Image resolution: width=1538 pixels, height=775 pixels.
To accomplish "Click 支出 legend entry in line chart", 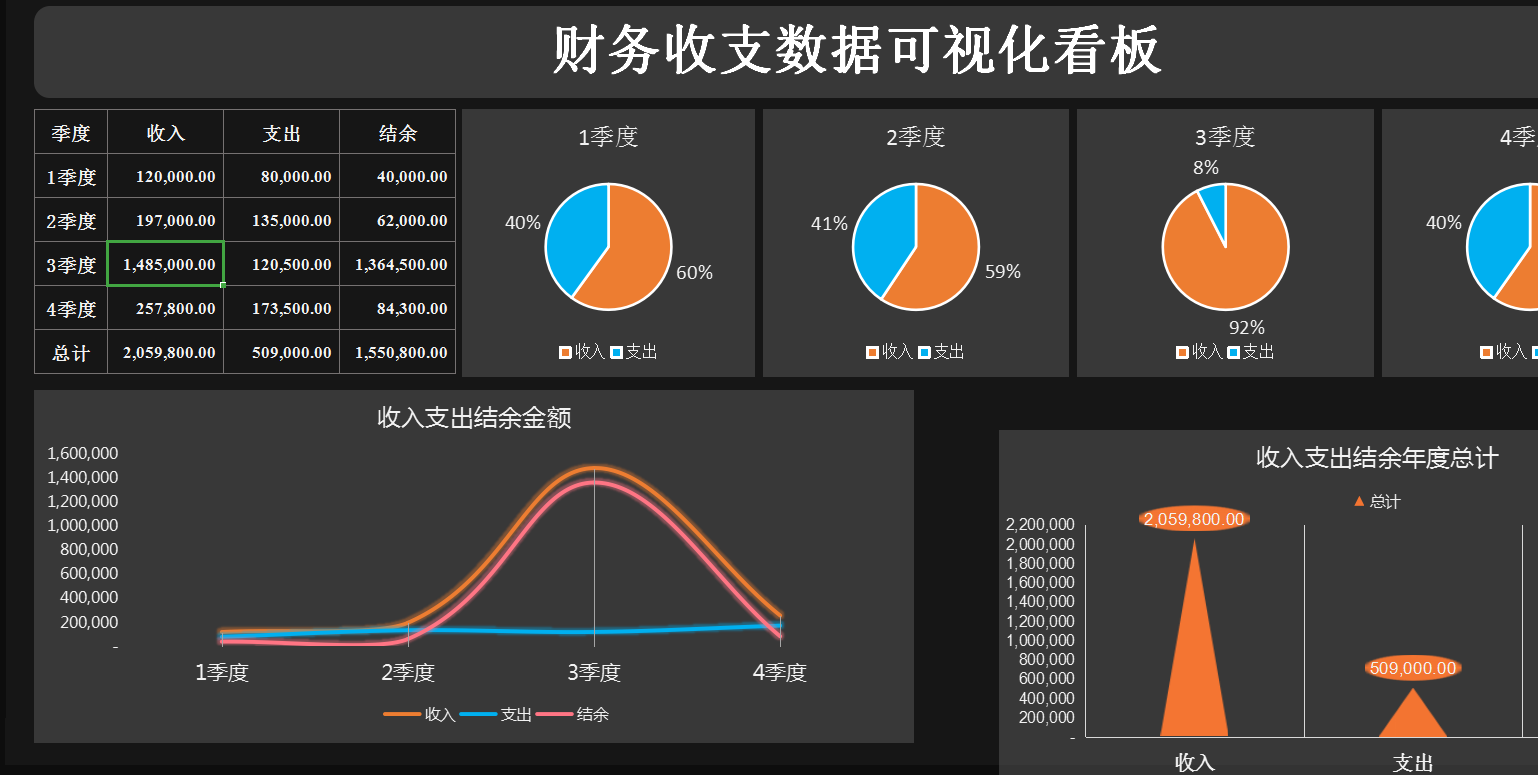I will [495, 714].
